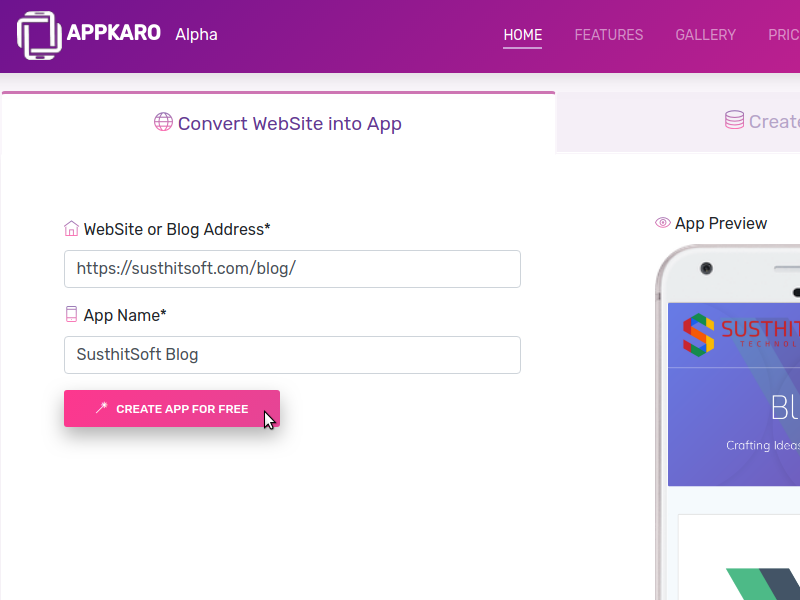Switch to the Convert WebSite into App tab
Viewport: 800px width, 600px height.
coord(278,122)
